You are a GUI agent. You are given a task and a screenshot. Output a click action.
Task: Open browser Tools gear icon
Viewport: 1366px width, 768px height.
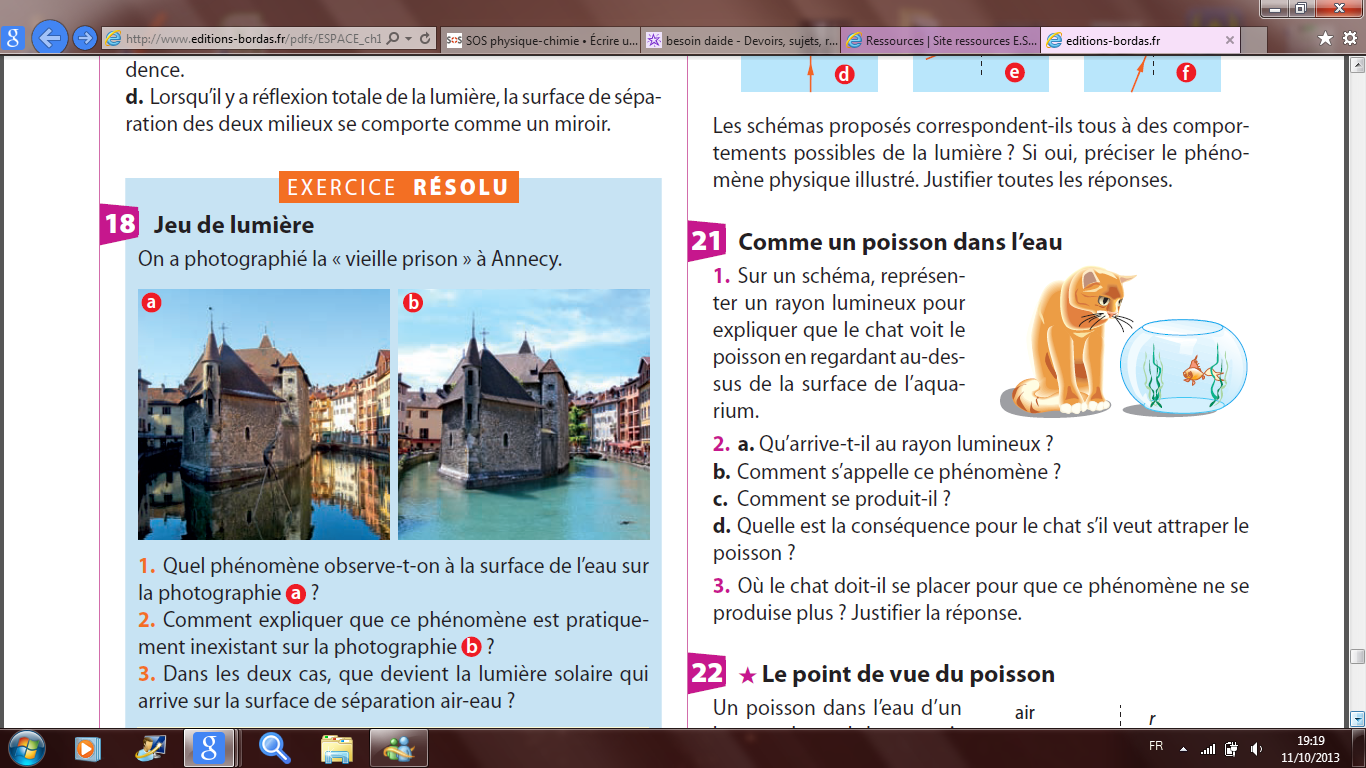tap(1349, 39)
